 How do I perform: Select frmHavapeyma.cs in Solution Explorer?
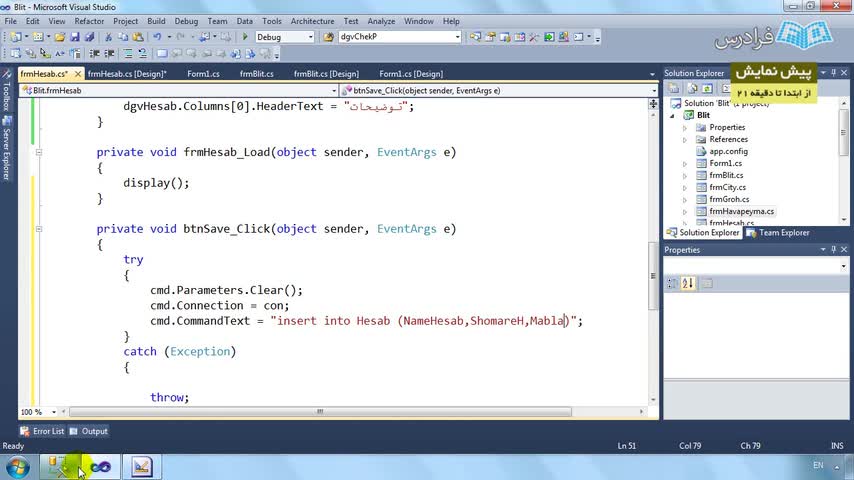coord(741,211)
